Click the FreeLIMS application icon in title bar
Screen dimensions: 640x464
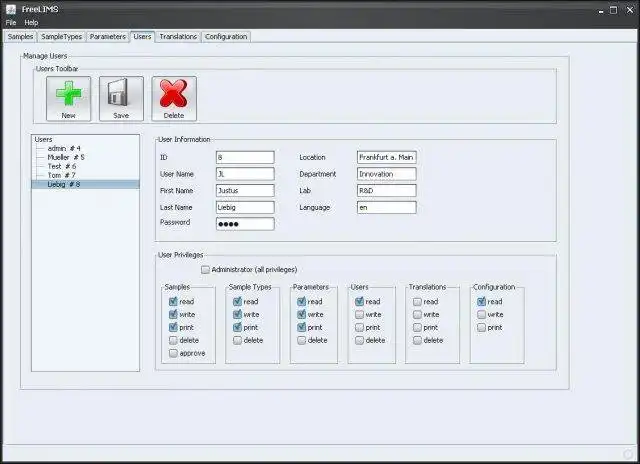pos(11,9)
